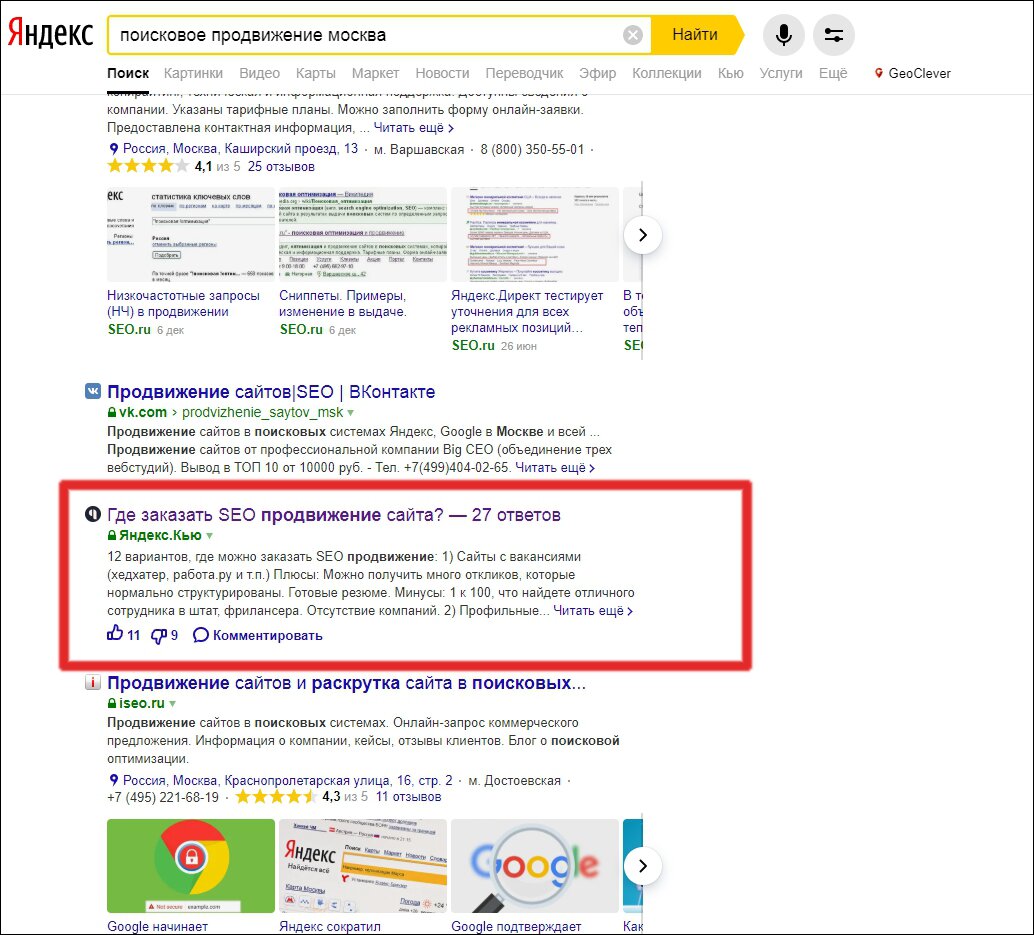Screen dimensions: 1034x935
Task: Click Низкочастотные запросы (НЧ) в продвижении caption
Action: pos(183,303)
